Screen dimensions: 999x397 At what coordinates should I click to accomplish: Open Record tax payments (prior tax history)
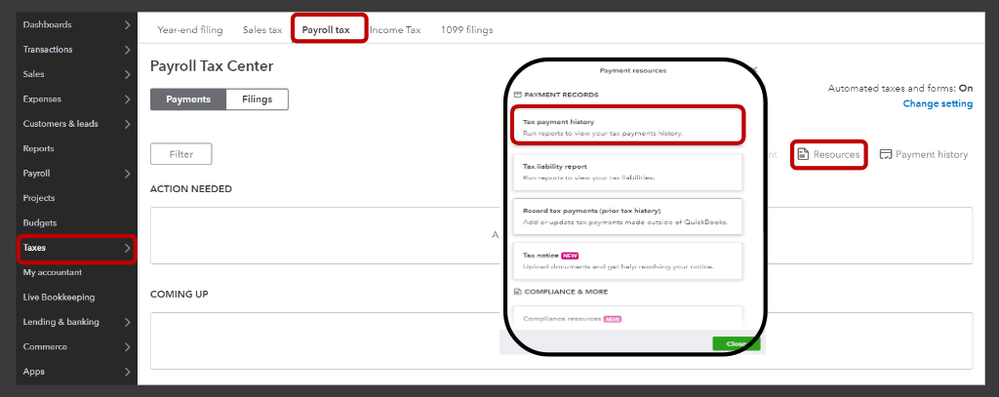[x=628, y=216]
